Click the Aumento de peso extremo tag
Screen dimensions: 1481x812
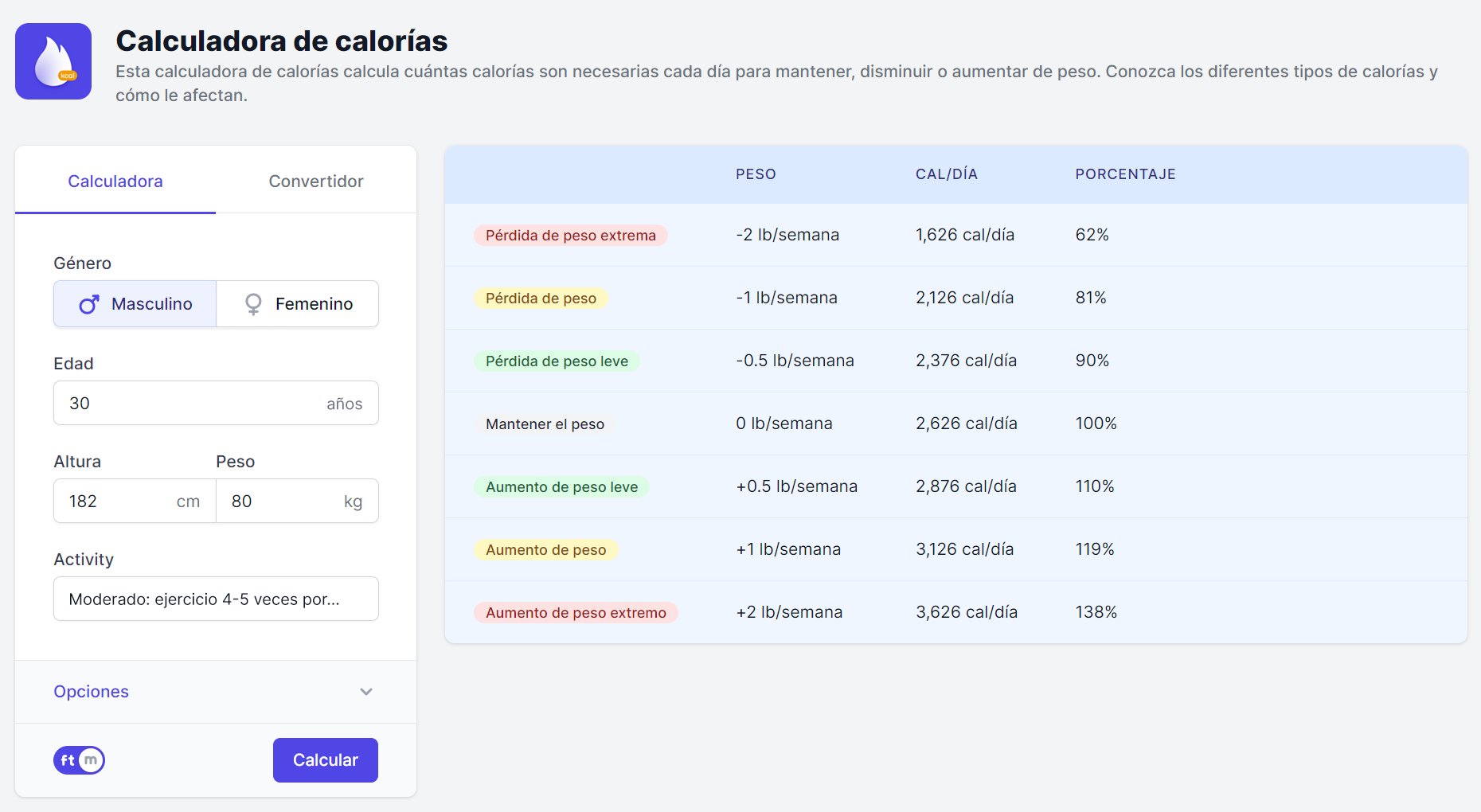pos(576,613)
